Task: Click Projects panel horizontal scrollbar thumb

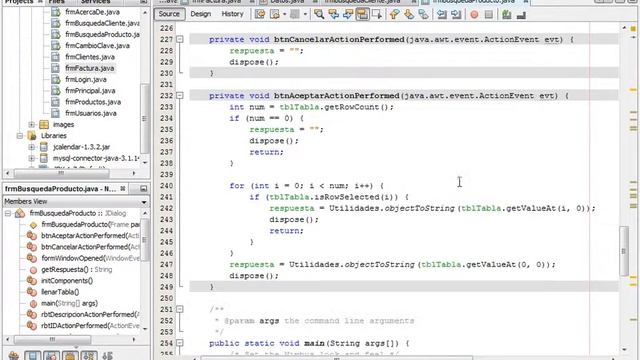Action: click(61, 173)
